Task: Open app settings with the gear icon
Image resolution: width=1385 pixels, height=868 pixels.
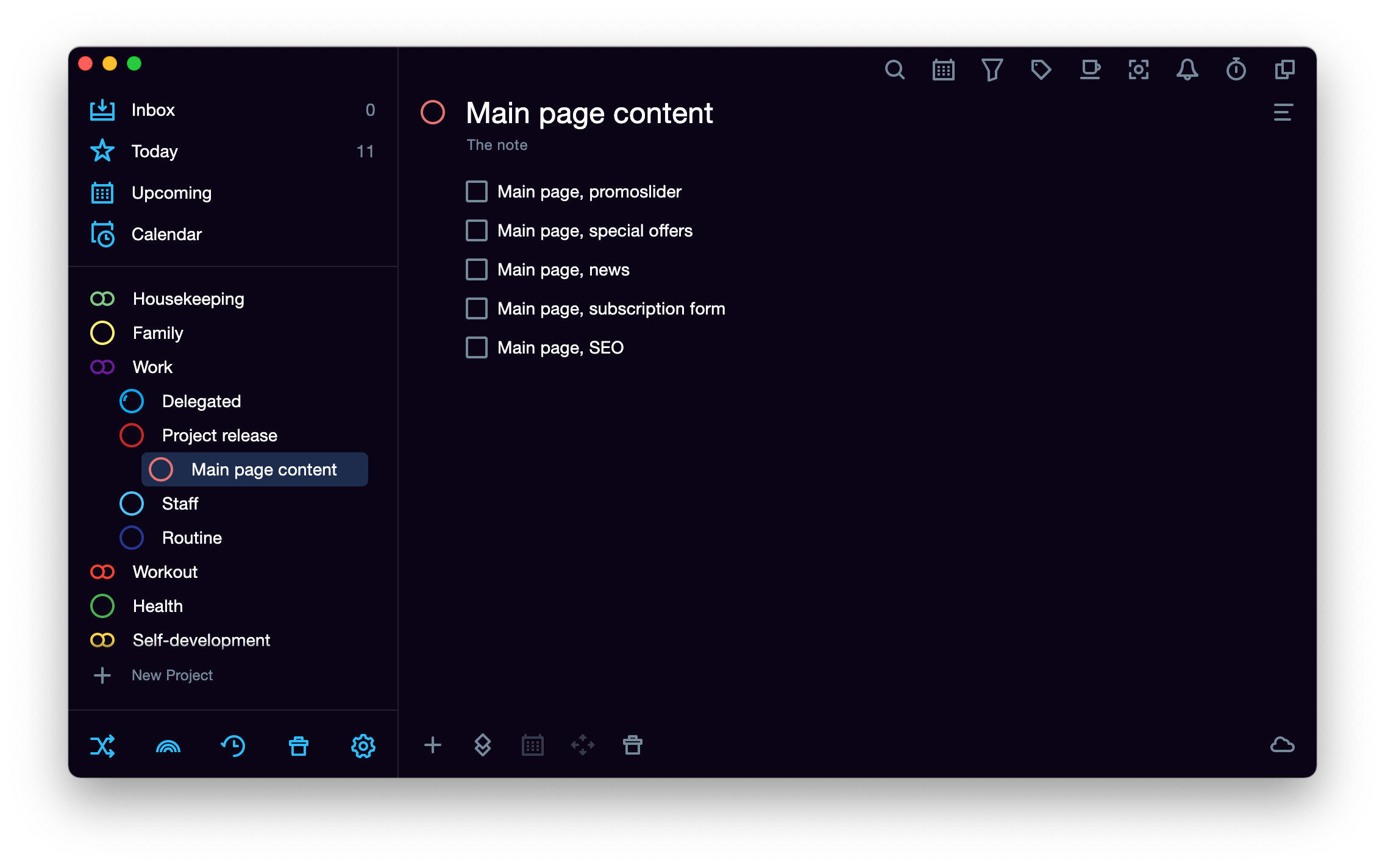Action: point(363,745)
